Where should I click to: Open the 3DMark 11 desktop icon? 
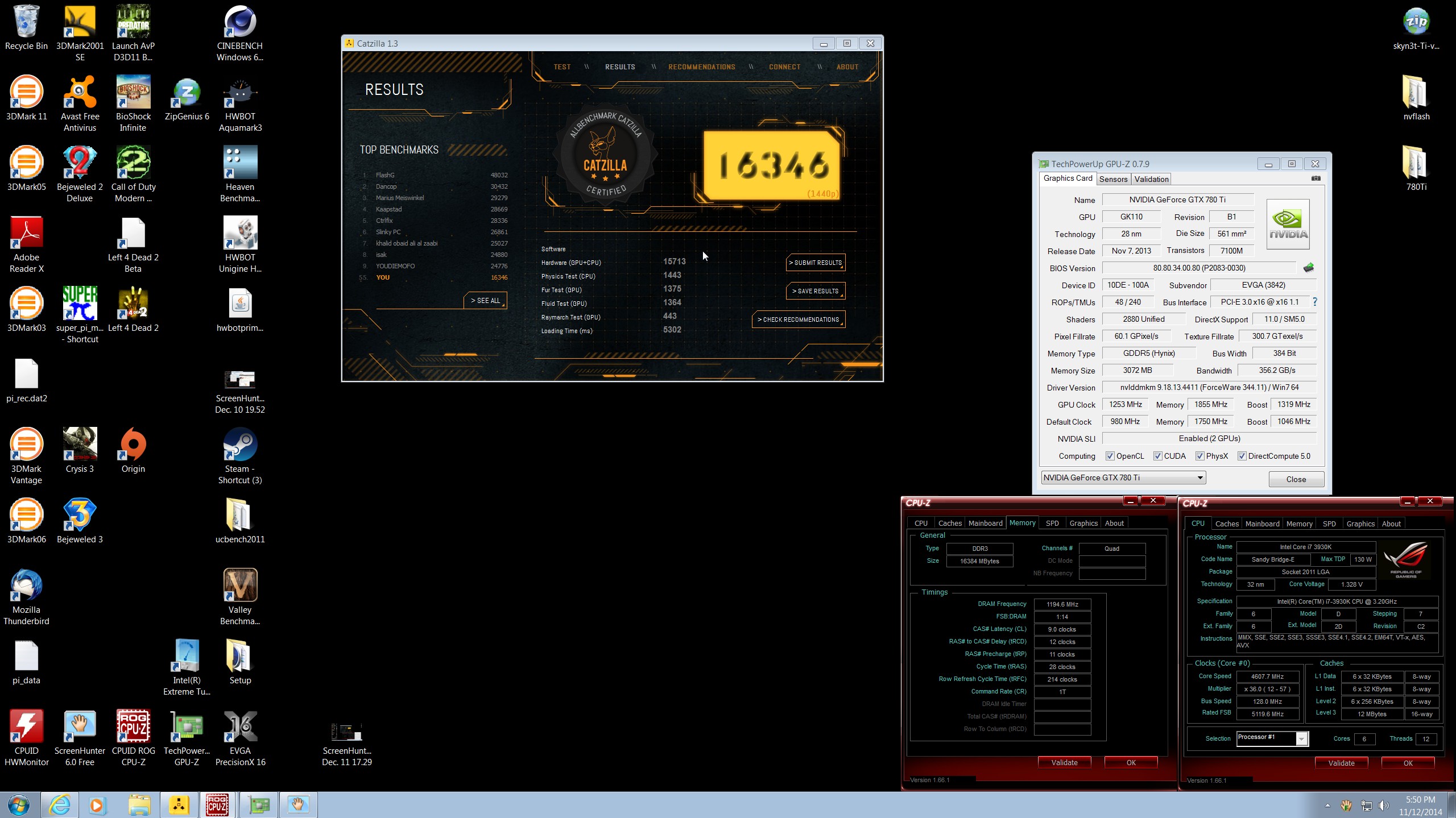(x=26, y=98)
